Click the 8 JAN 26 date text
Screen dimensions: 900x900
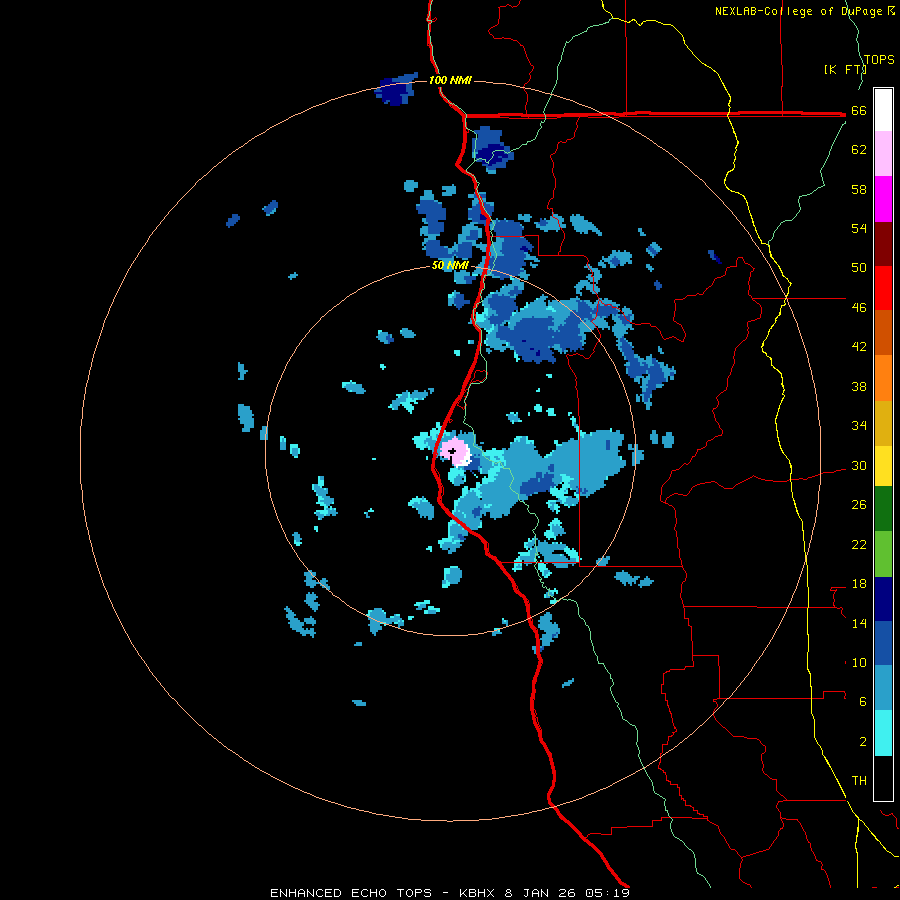pyautogui.click(x=540, y=893)
